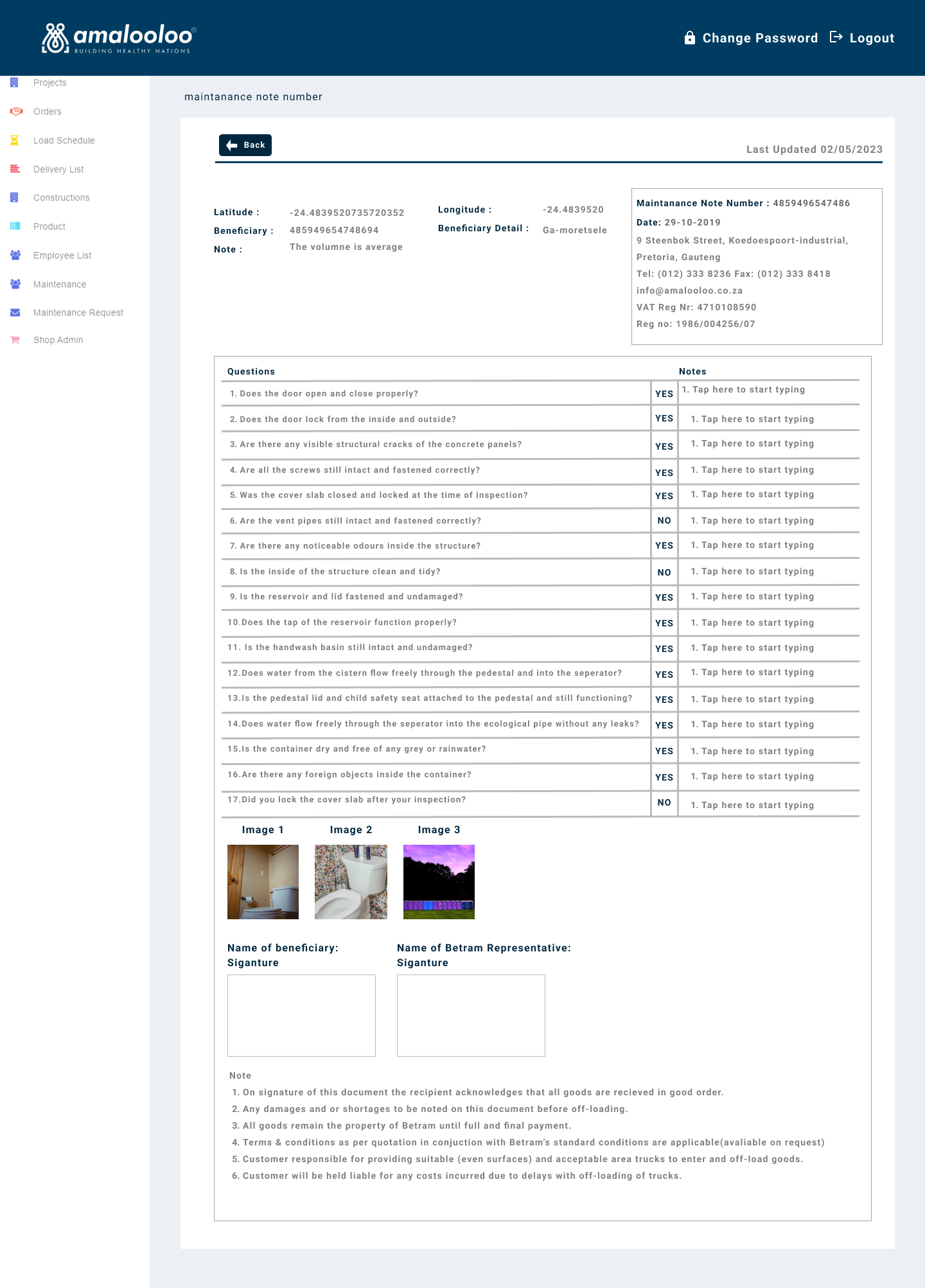Viewport: 925px width, 1288px height.
Task: Click the 'maintanance note number' page heading
Action: pos(253,97)
